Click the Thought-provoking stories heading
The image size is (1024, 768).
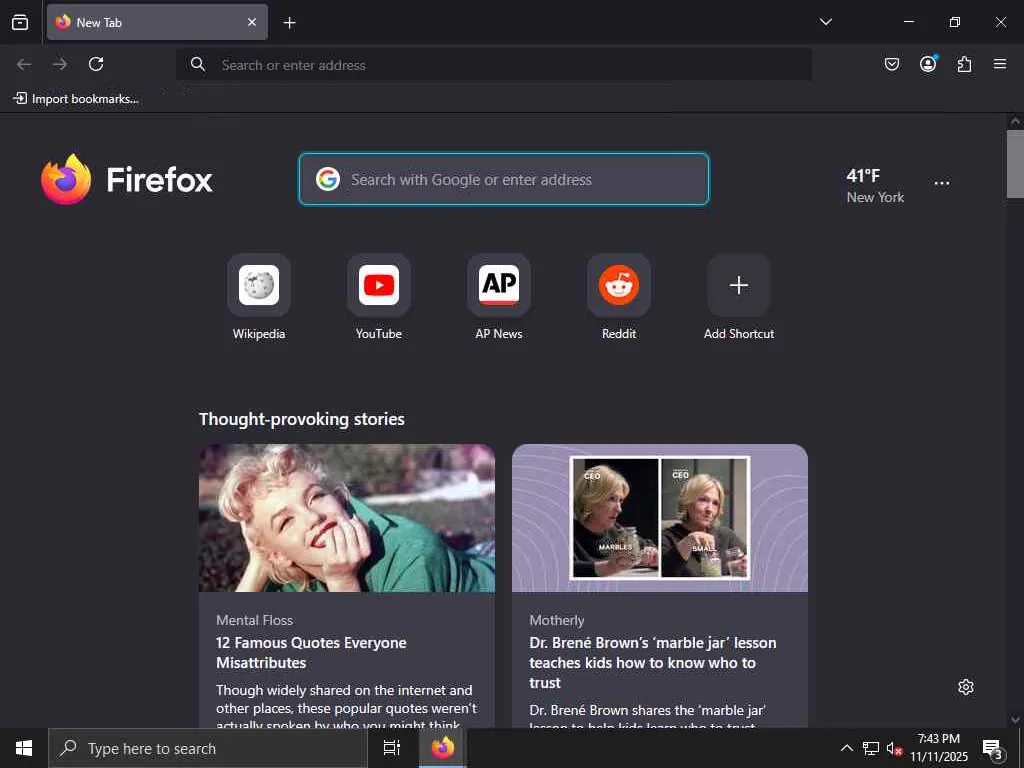click(x=302, y=419)
